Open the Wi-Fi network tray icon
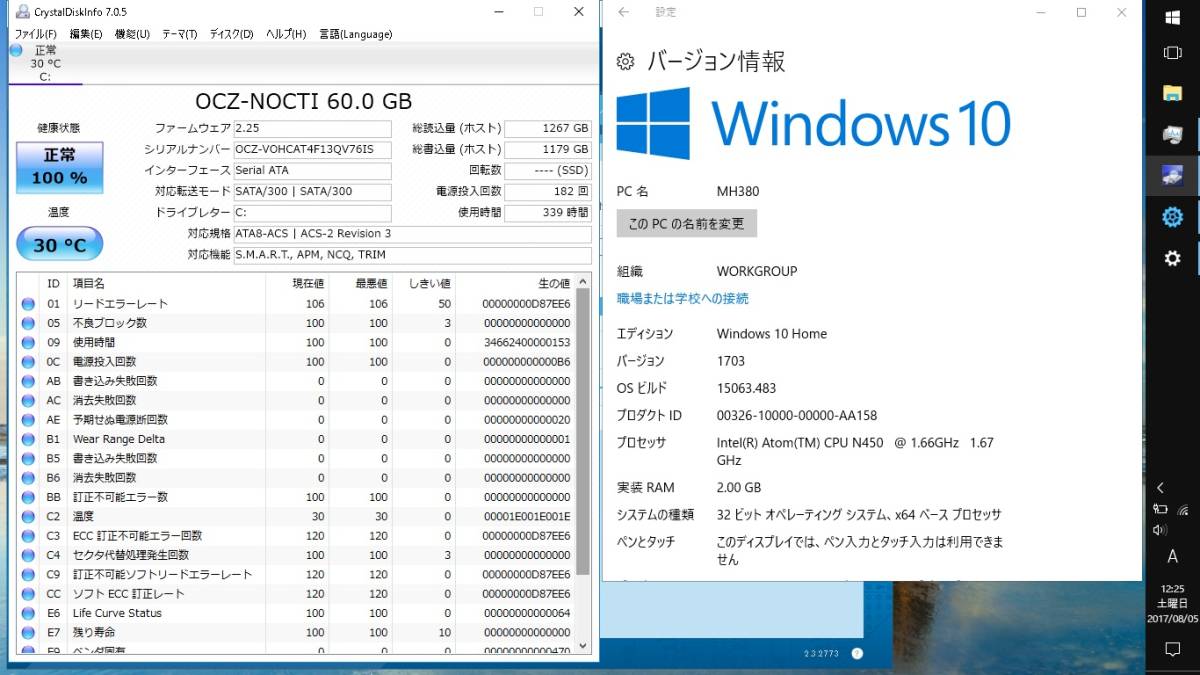This screenshot has width=1200, height=675. [1183, 510]
